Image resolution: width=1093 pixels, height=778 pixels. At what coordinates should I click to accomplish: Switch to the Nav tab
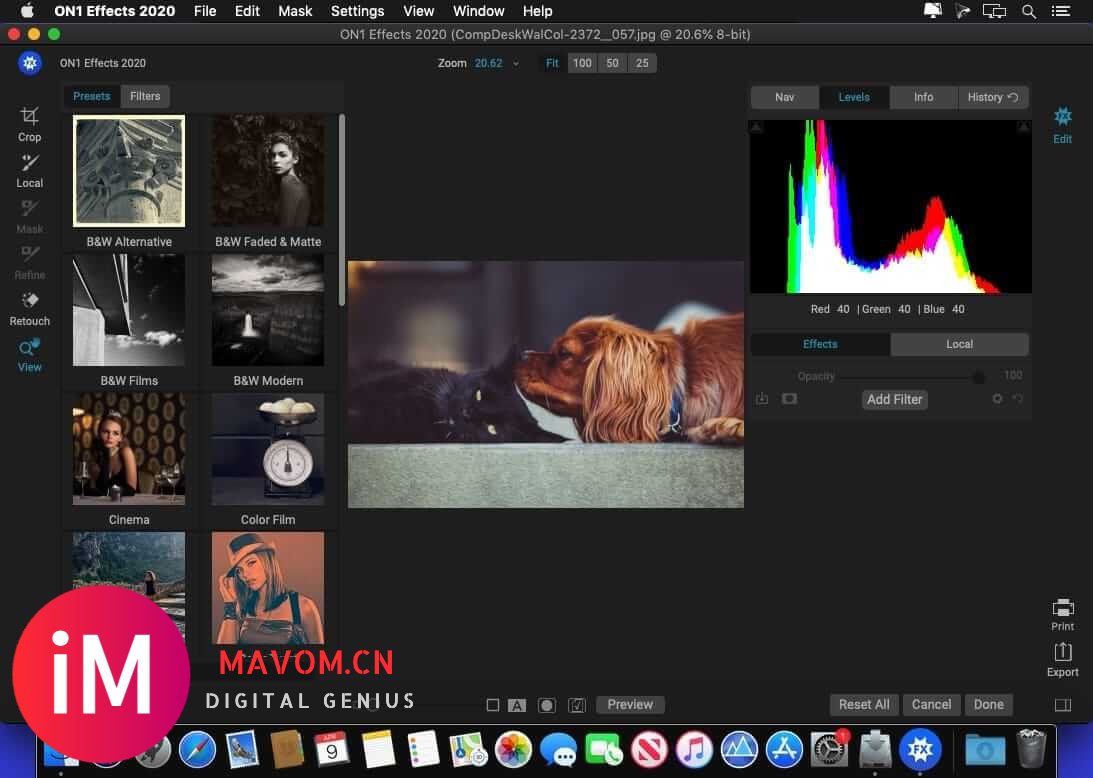point(784,97)
